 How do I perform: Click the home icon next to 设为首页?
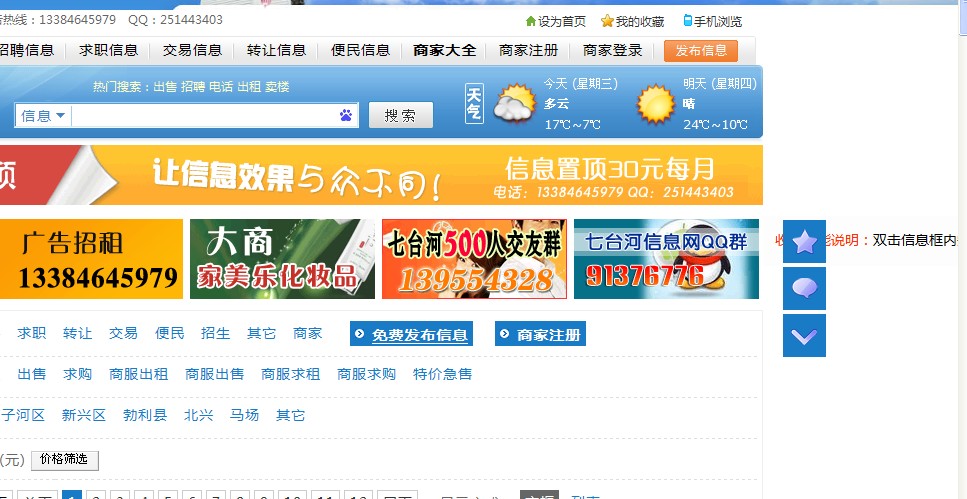pos(531,21)
